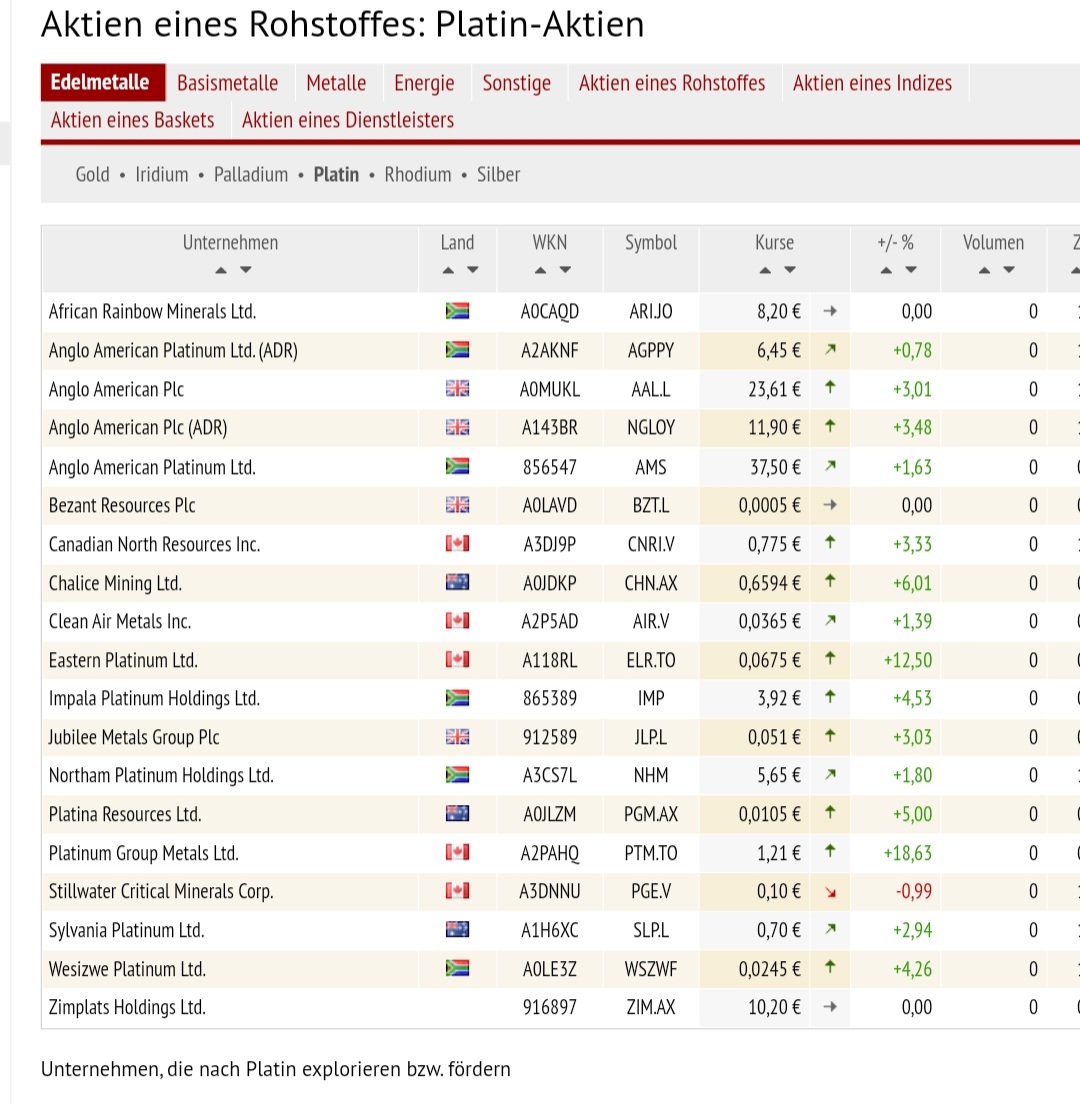Click red down-trend arrow for Stillwater Critical Minerals
The image size is (1080, 1104).
click(829, 892)
